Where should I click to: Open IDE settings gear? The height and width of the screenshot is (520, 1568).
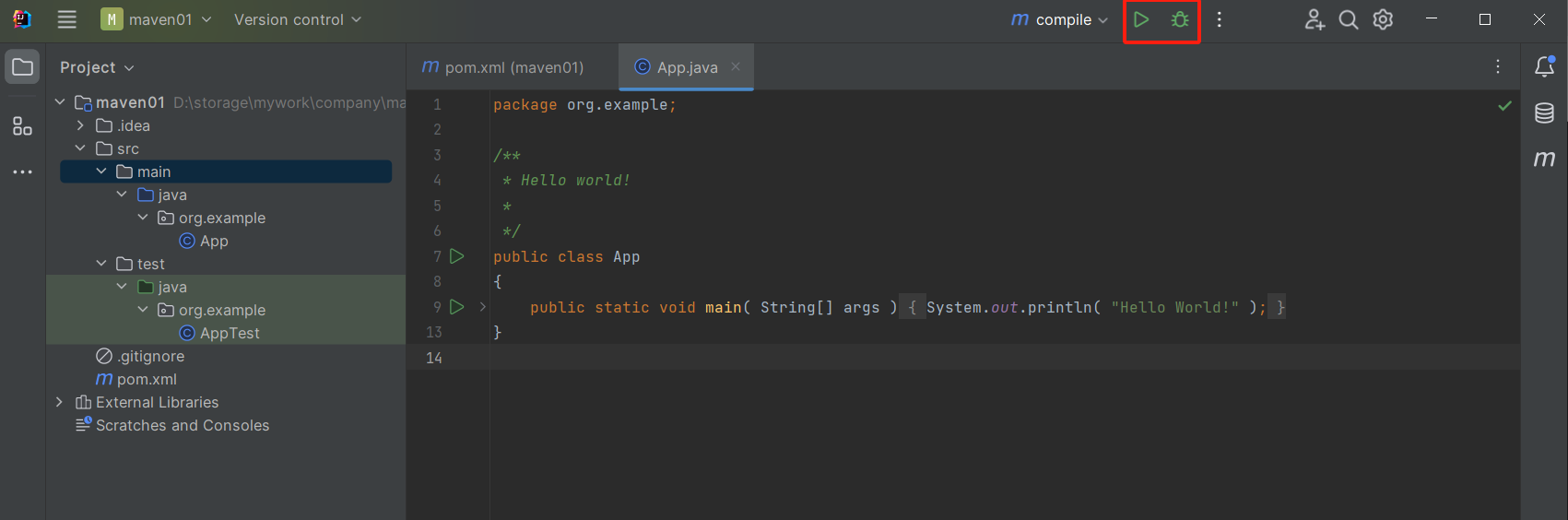click(1383, 19)
